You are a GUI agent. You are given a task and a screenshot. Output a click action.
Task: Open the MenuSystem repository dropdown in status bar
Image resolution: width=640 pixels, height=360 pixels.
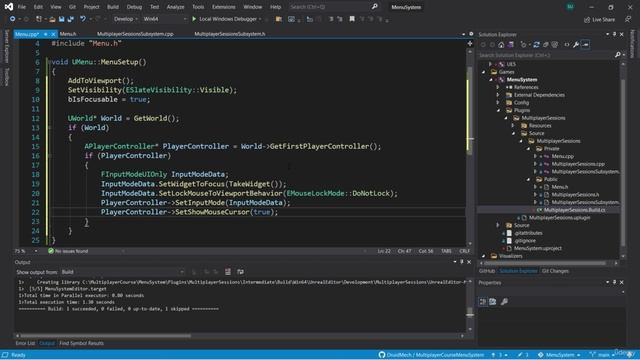point(559,355)
